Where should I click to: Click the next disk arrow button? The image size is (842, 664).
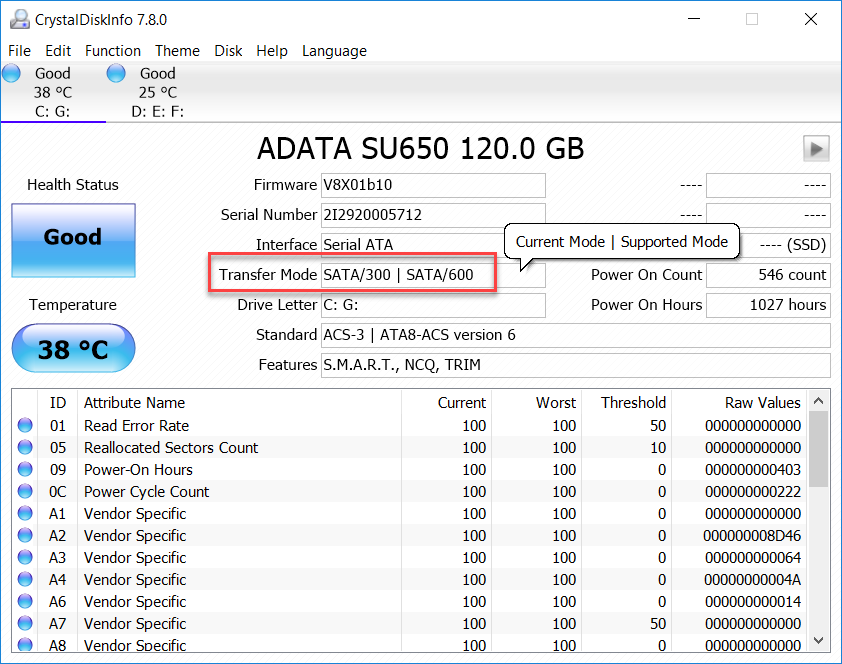point(816,149)
